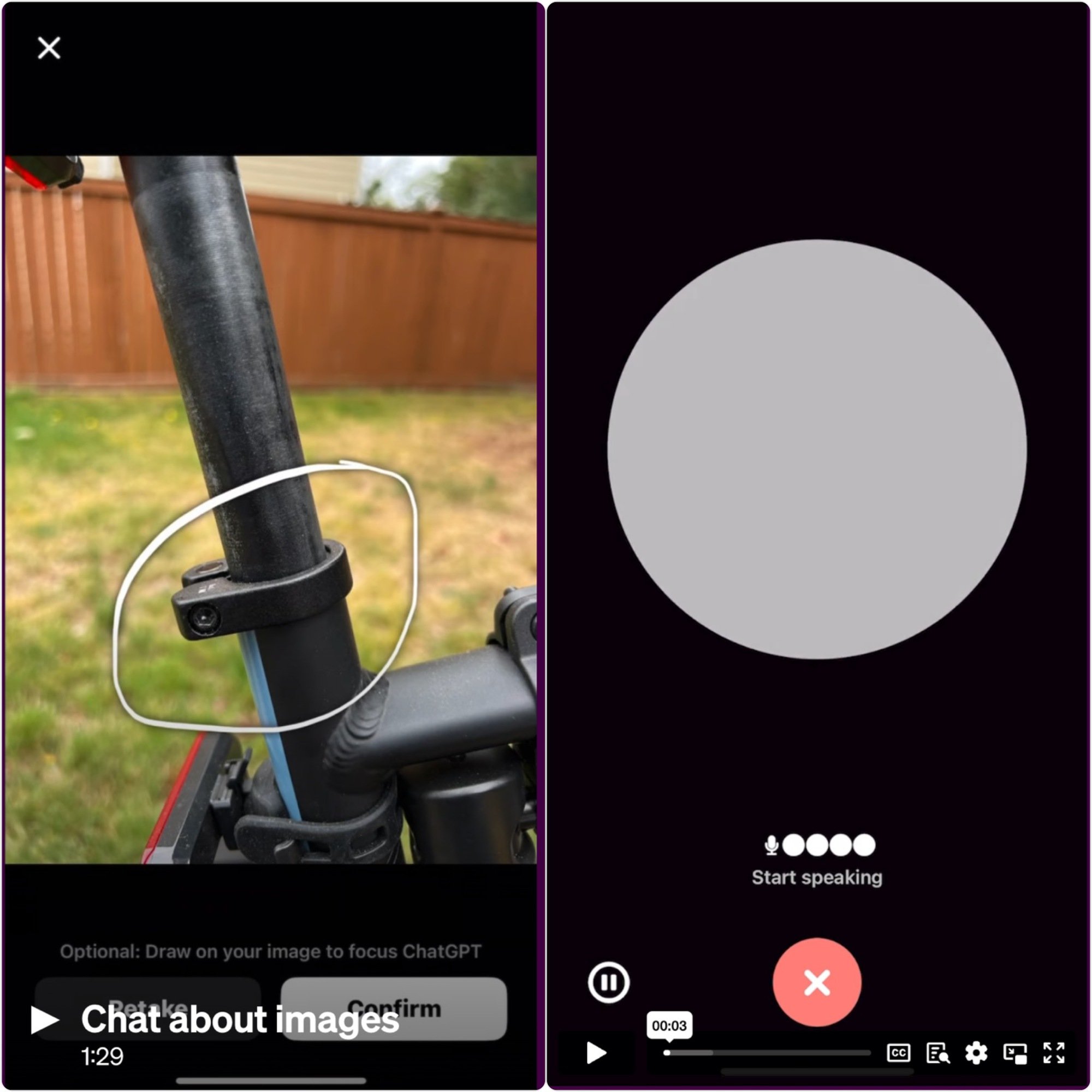Click the pause button during recording

point(610,980)
